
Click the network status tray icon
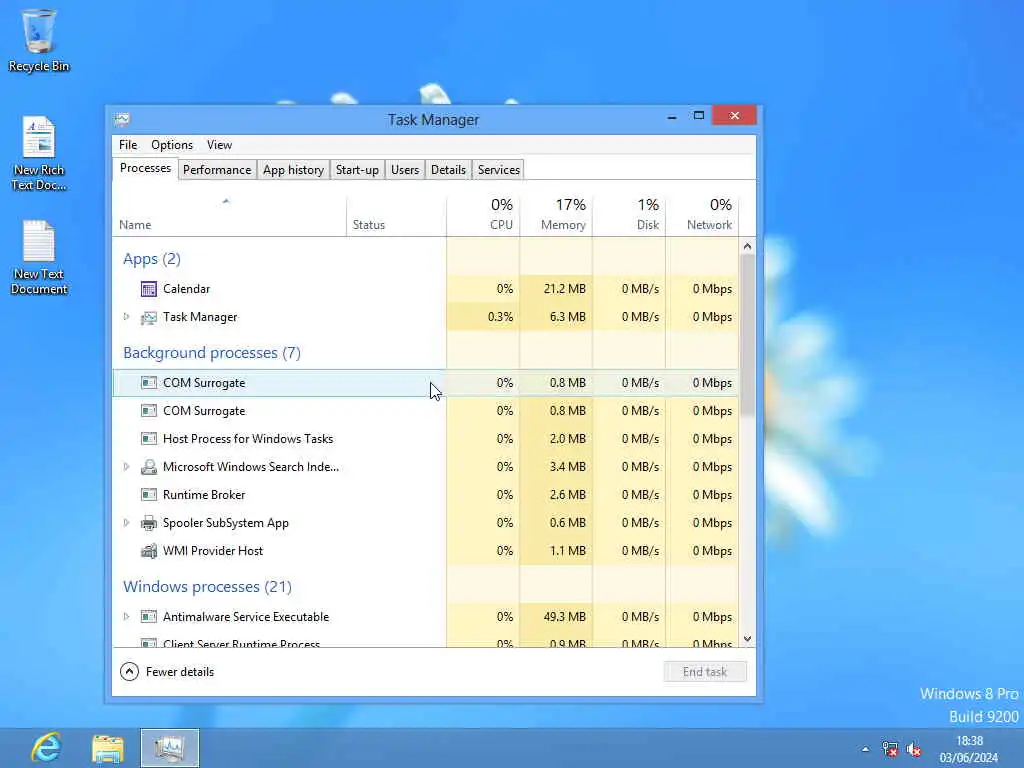tap(889, 749)
